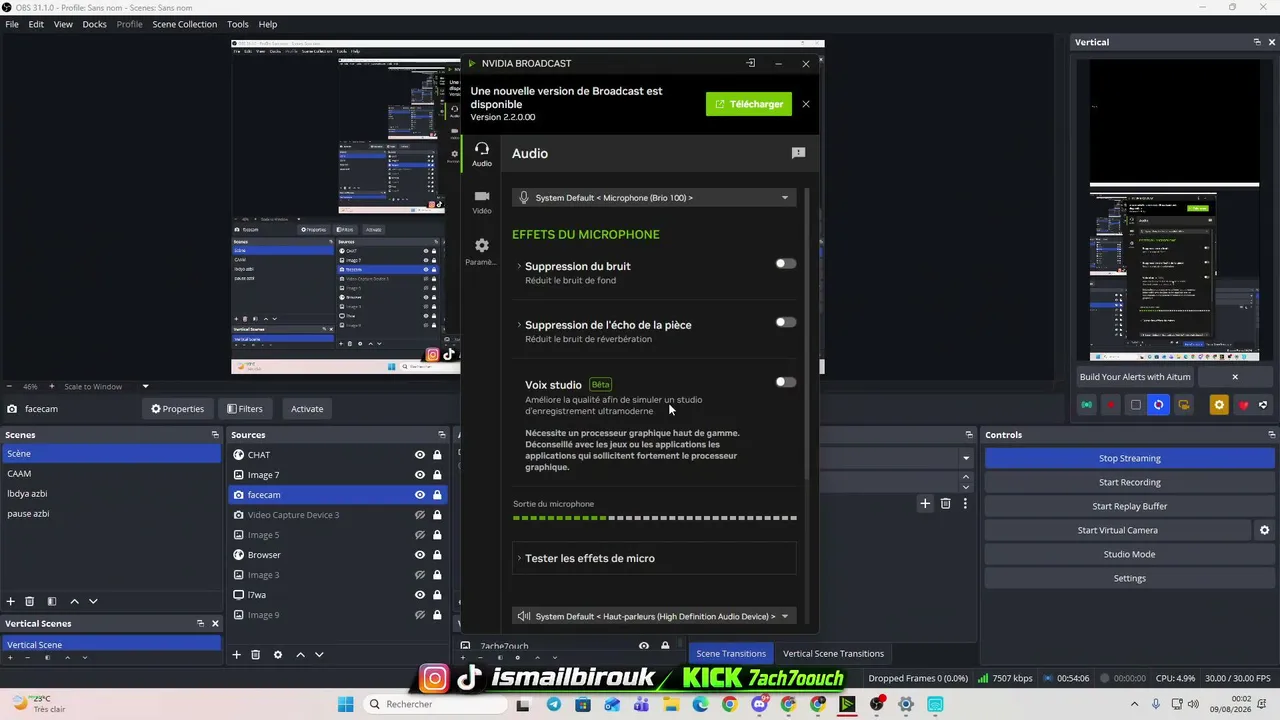Click the yellow virtual camera icon in Vertical dock
1280x720 pixels.
pyautogui.click(x=1183, y=405)
